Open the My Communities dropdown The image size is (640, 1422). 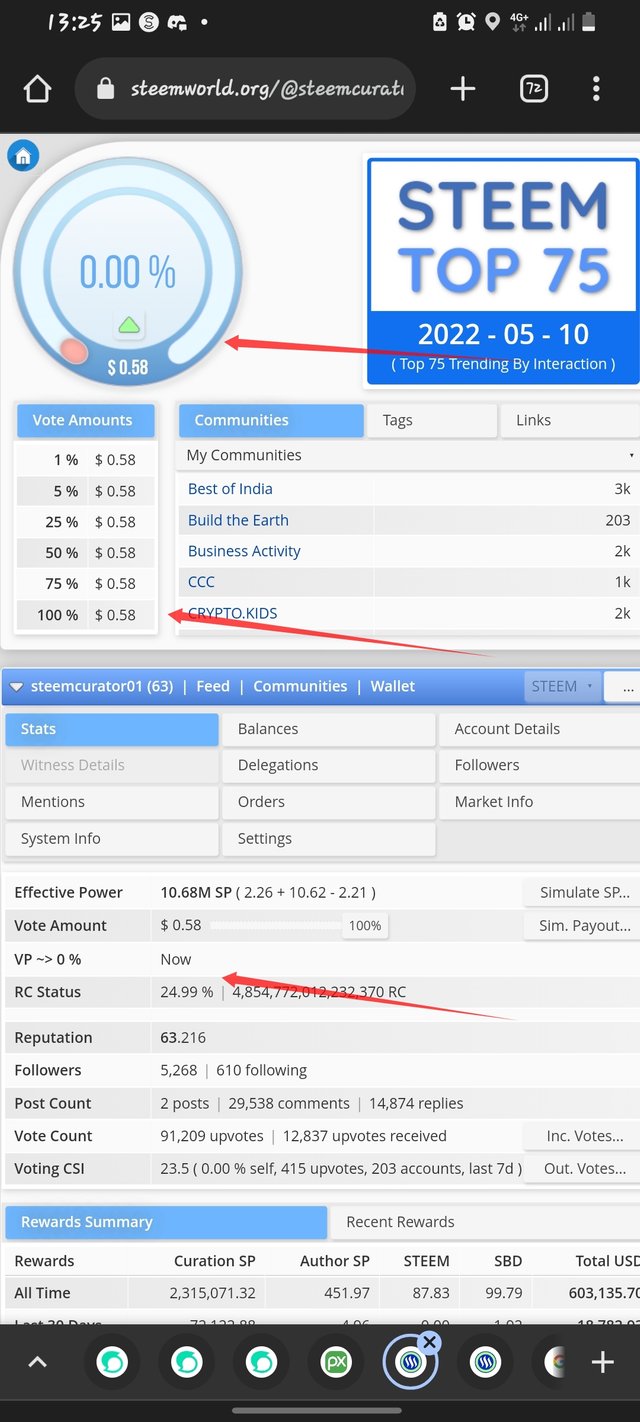coord(409,455)
